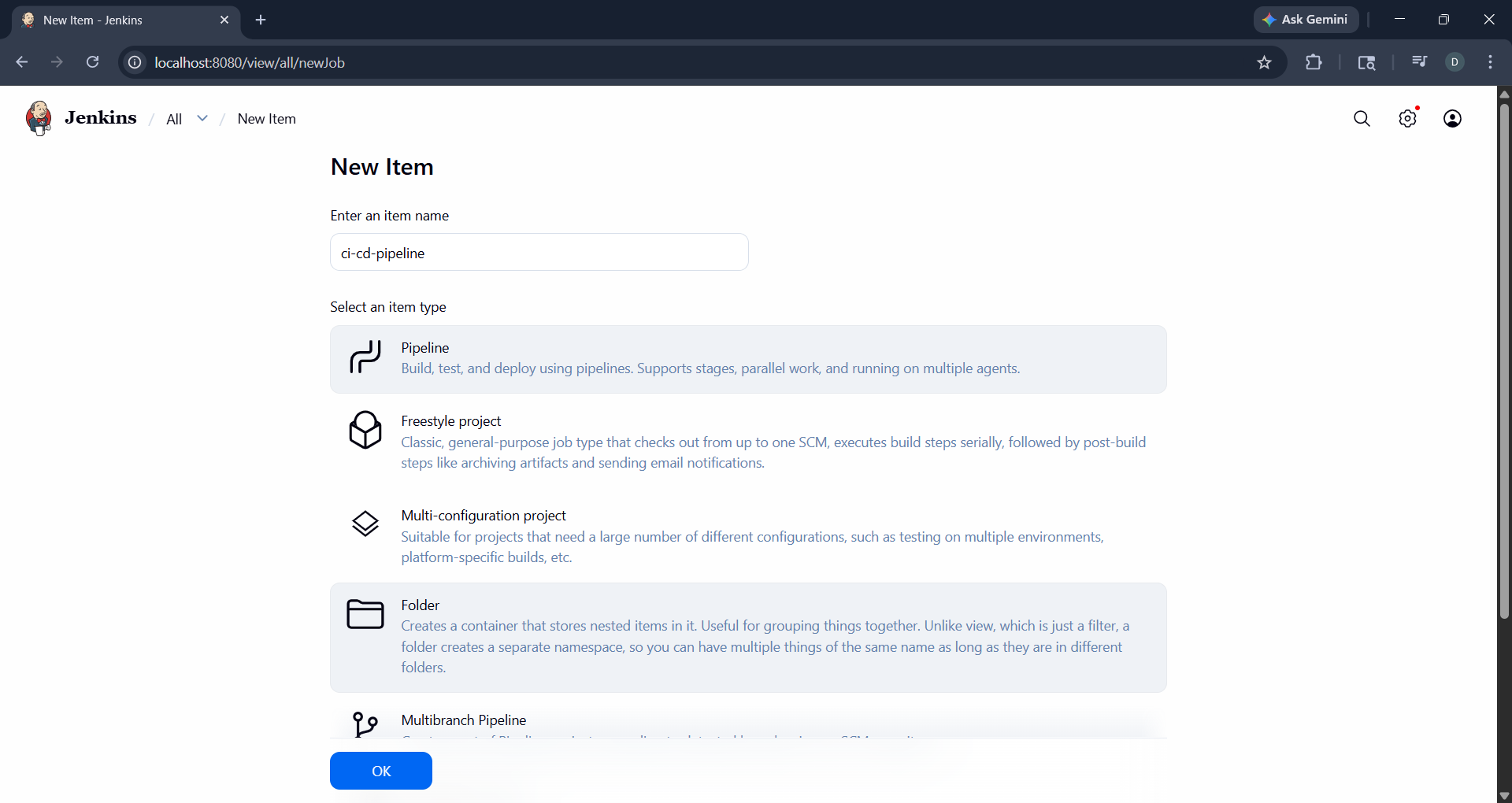
Task: Click the Ask Gemini button
Action: (1306, 20)
